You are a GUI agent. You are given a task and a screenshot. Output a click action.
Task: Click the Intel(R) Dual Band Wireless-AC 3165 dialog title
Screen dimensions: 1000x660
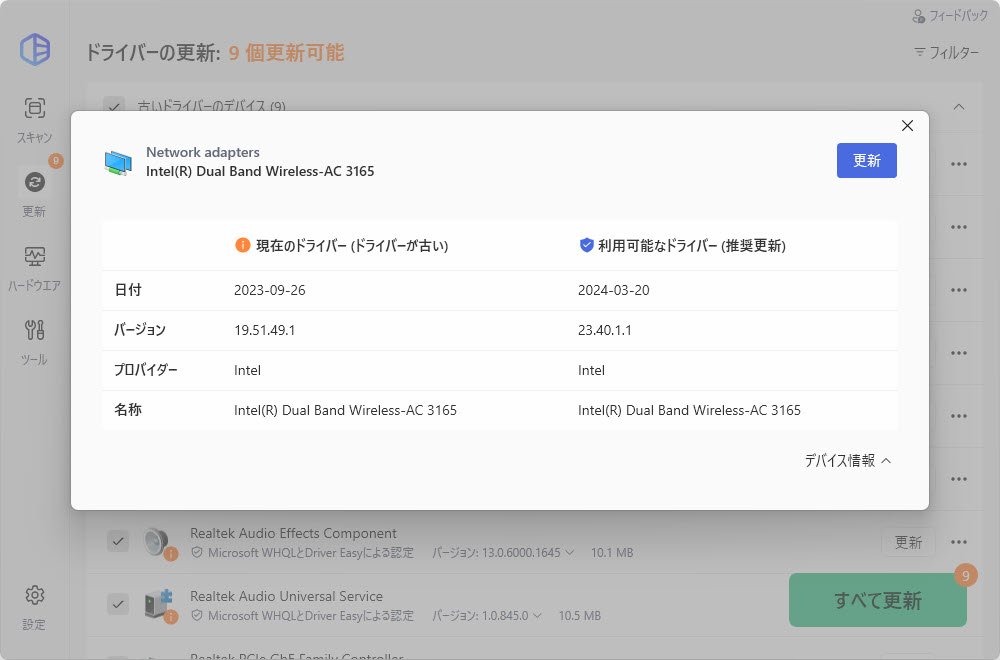[260, 172]
